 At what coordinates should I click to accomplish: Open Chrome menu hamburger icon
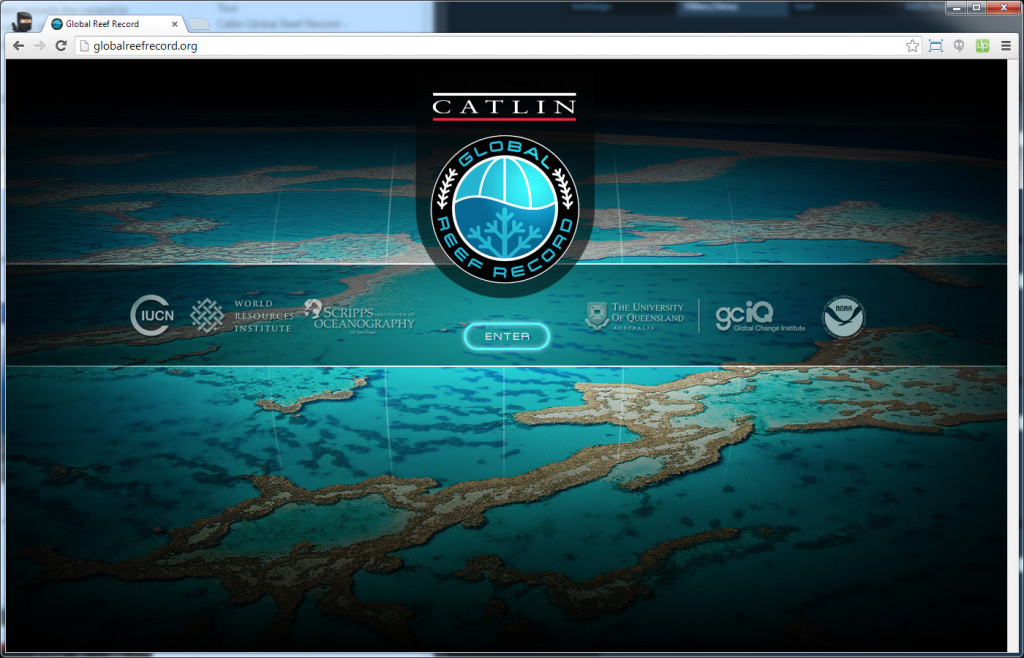click(x=1006, y=46)
